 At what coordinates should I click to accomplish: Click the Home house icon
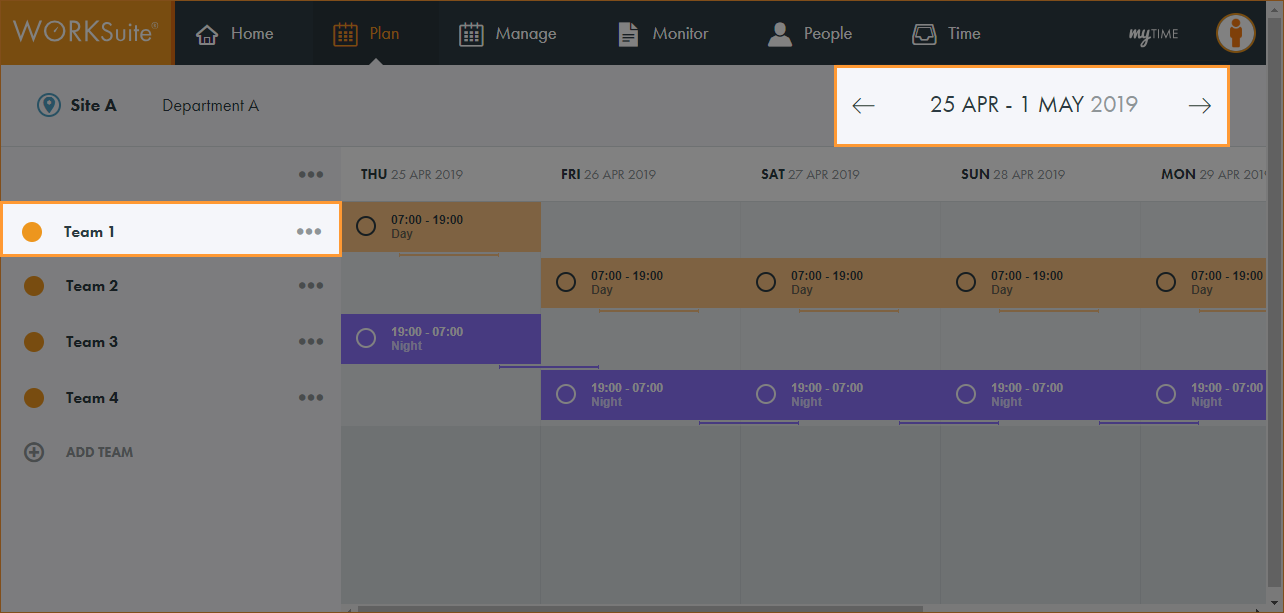coord(207,34)
